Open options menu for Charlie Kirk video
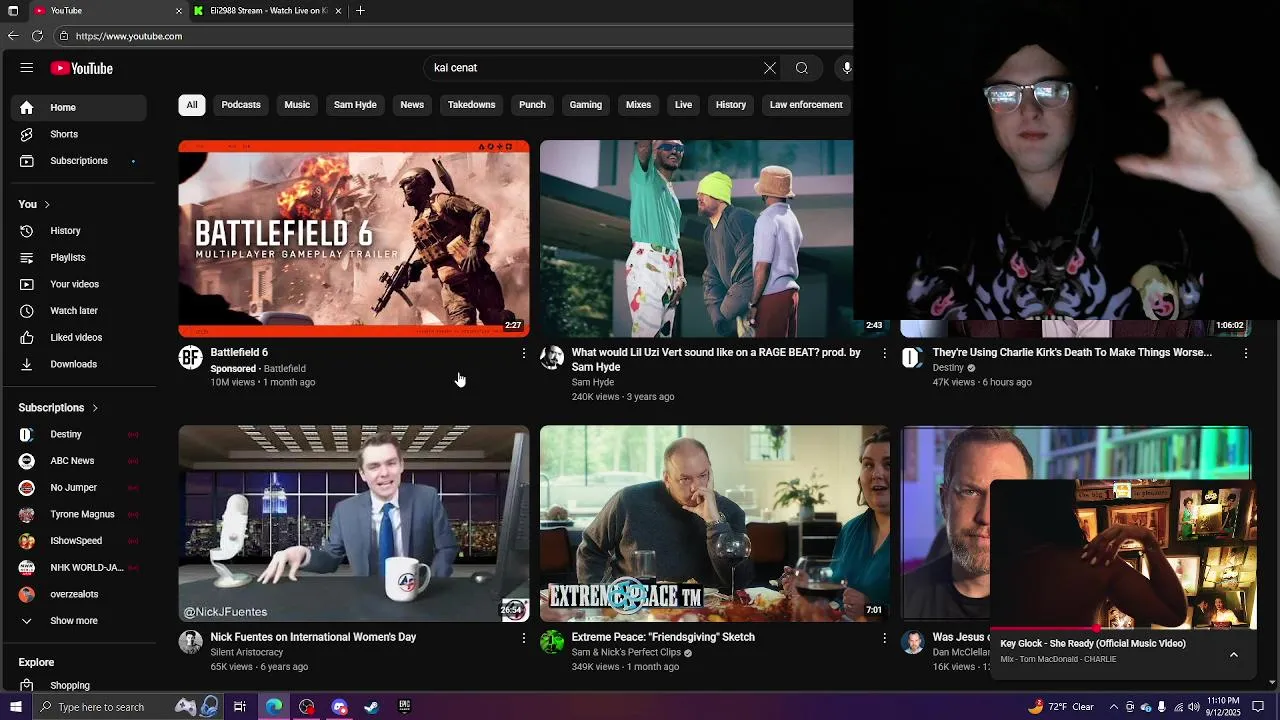This screenshot has width=1280, height=720. point(1245,353)
